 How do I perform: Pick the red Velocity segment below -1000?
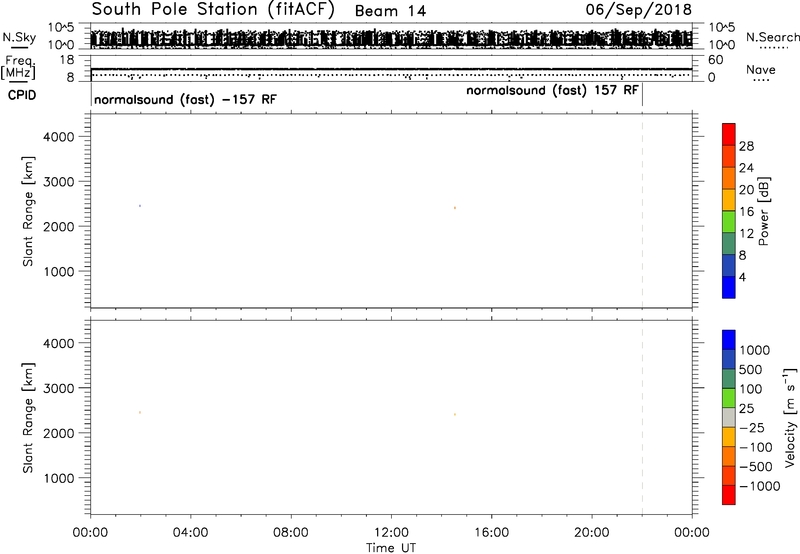pos(729,495)
